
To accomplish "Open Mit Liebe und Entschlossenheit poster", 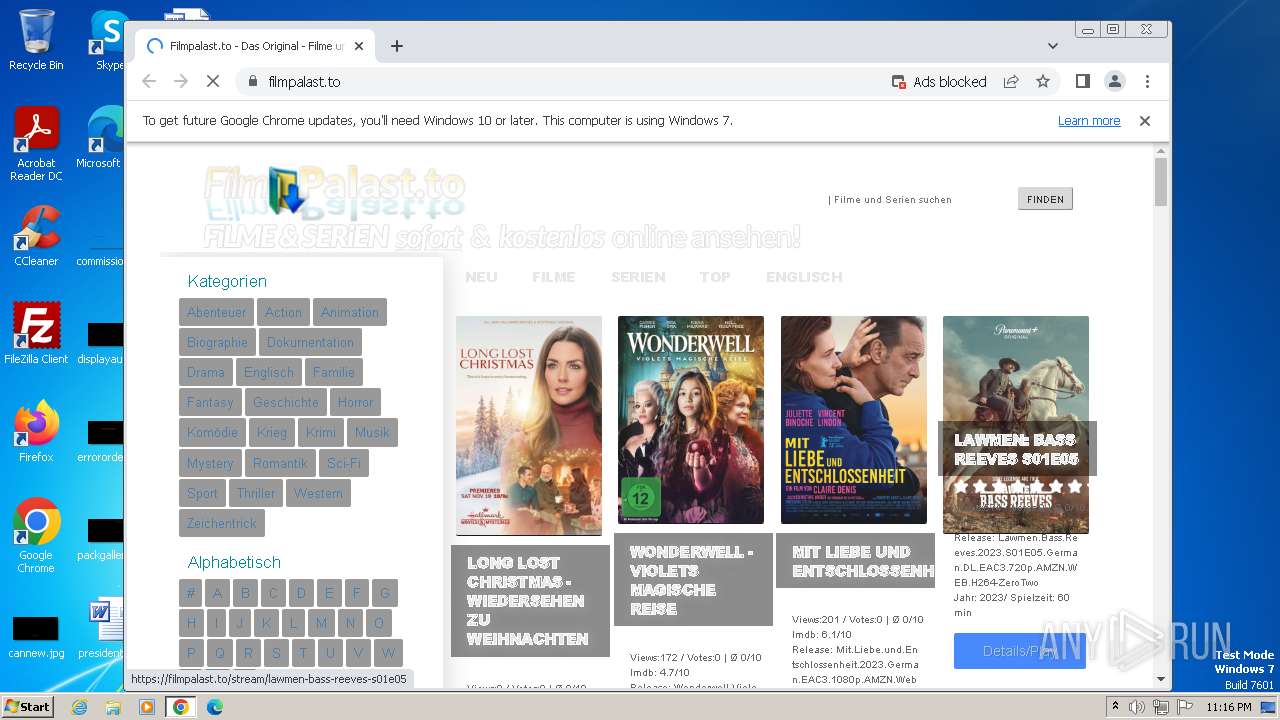I will pyautogui.click(x=854, y=420).
